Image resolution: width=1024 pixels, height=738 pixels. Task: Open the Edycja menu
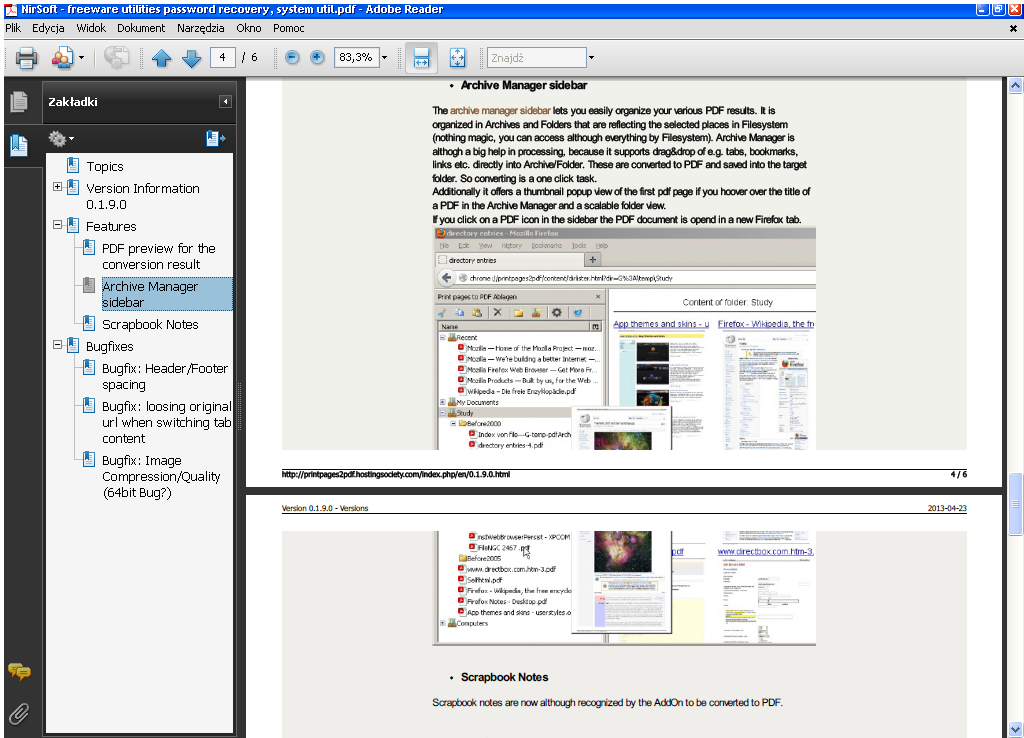pos(48,28)
